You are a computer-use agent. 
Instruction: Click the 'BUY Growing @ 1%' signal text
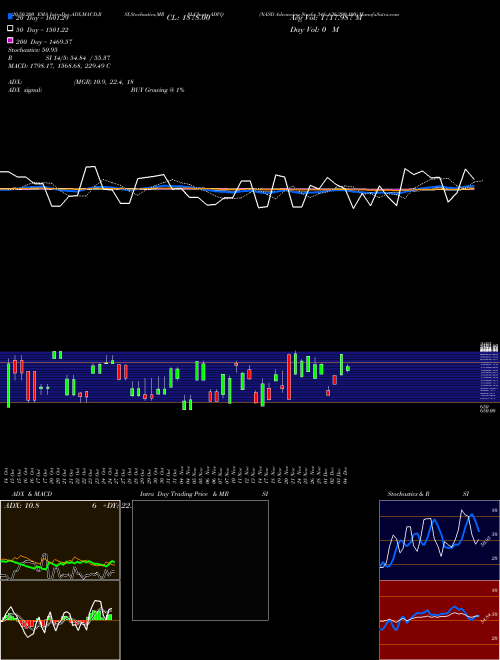[157, 90]
